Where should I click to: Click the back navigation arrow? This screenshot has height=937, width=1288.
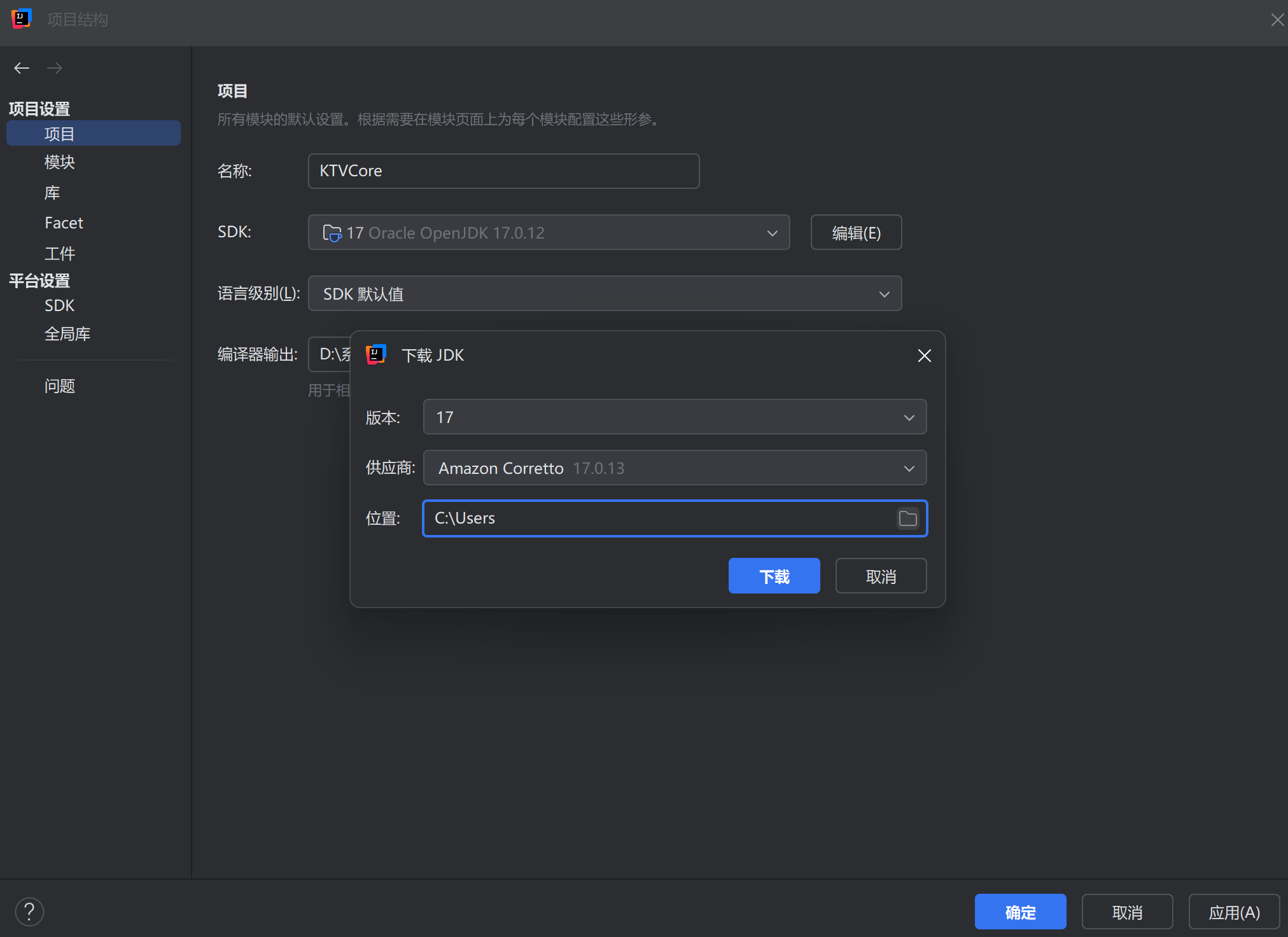tap(22, 68)
